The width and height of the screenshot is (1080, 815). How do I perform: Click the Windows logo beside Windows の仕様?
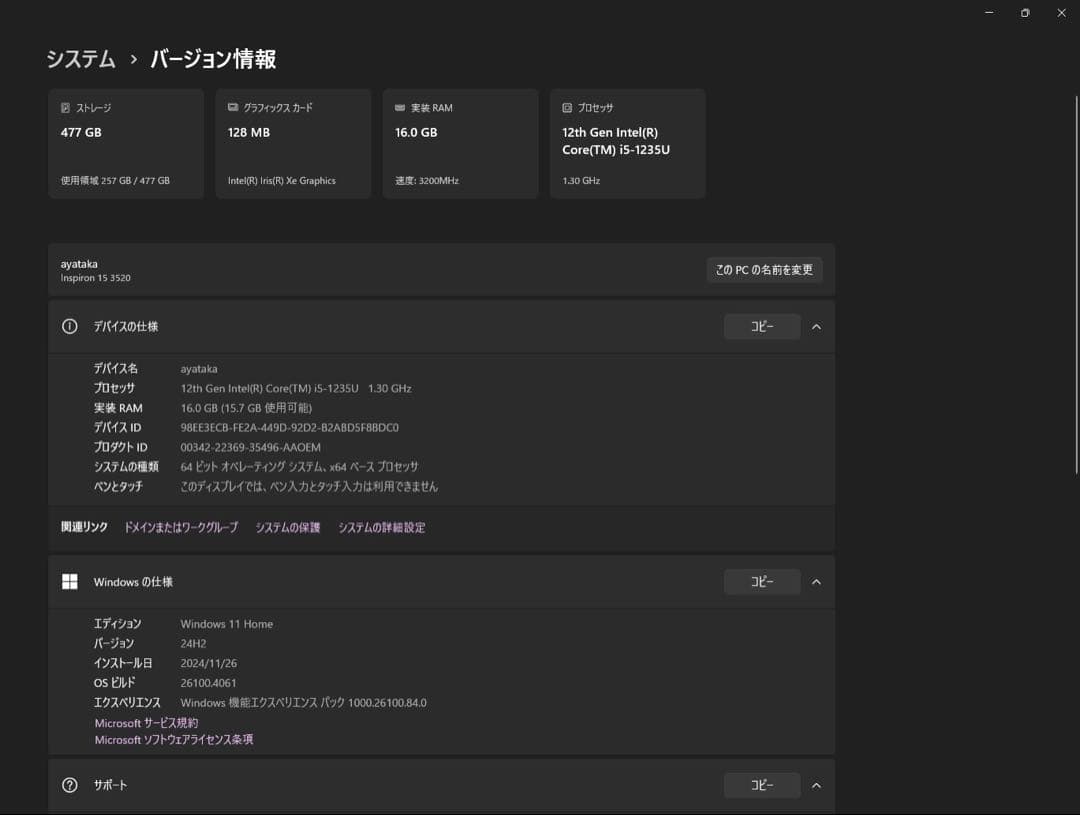70,582
